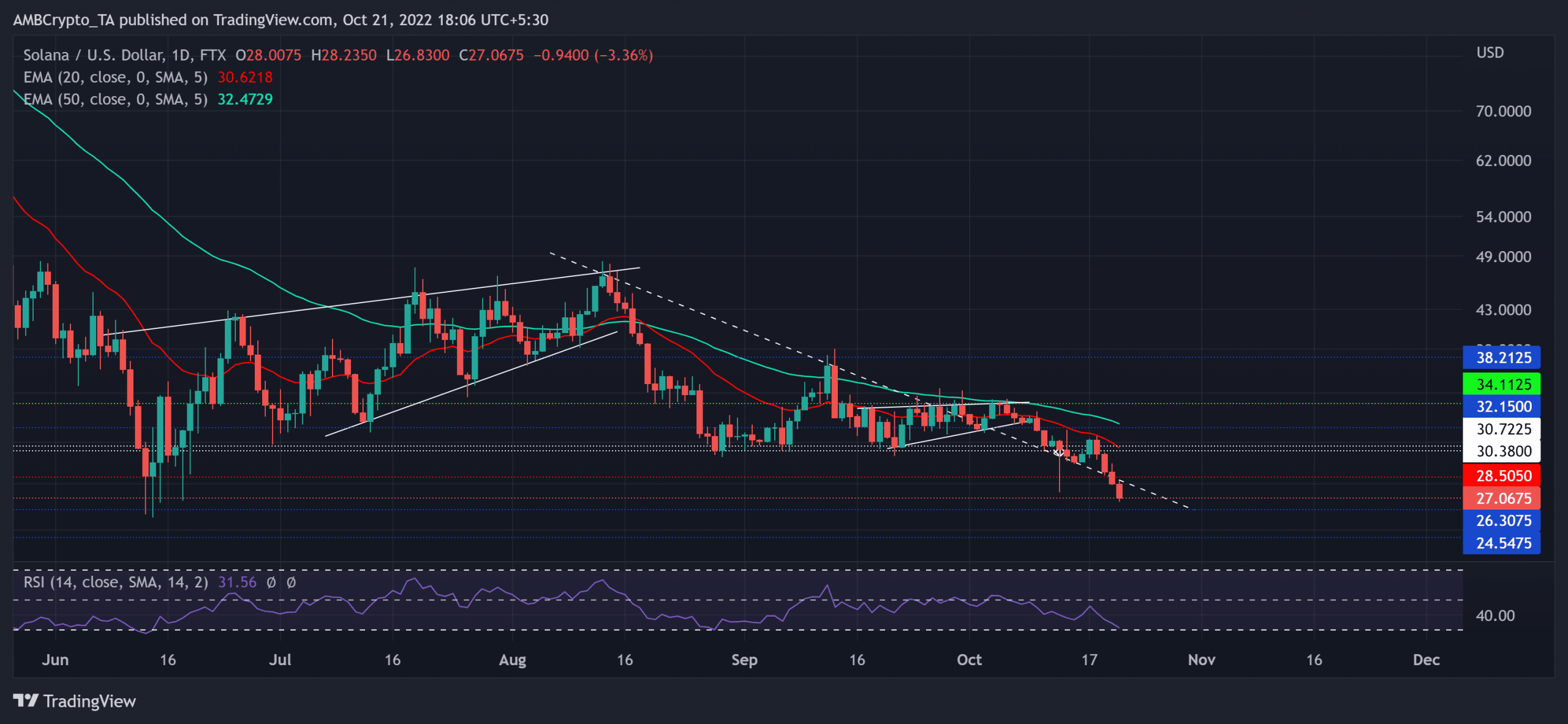
Task: Click the current price label 27.0675
Action: [x=1501, y=498]
